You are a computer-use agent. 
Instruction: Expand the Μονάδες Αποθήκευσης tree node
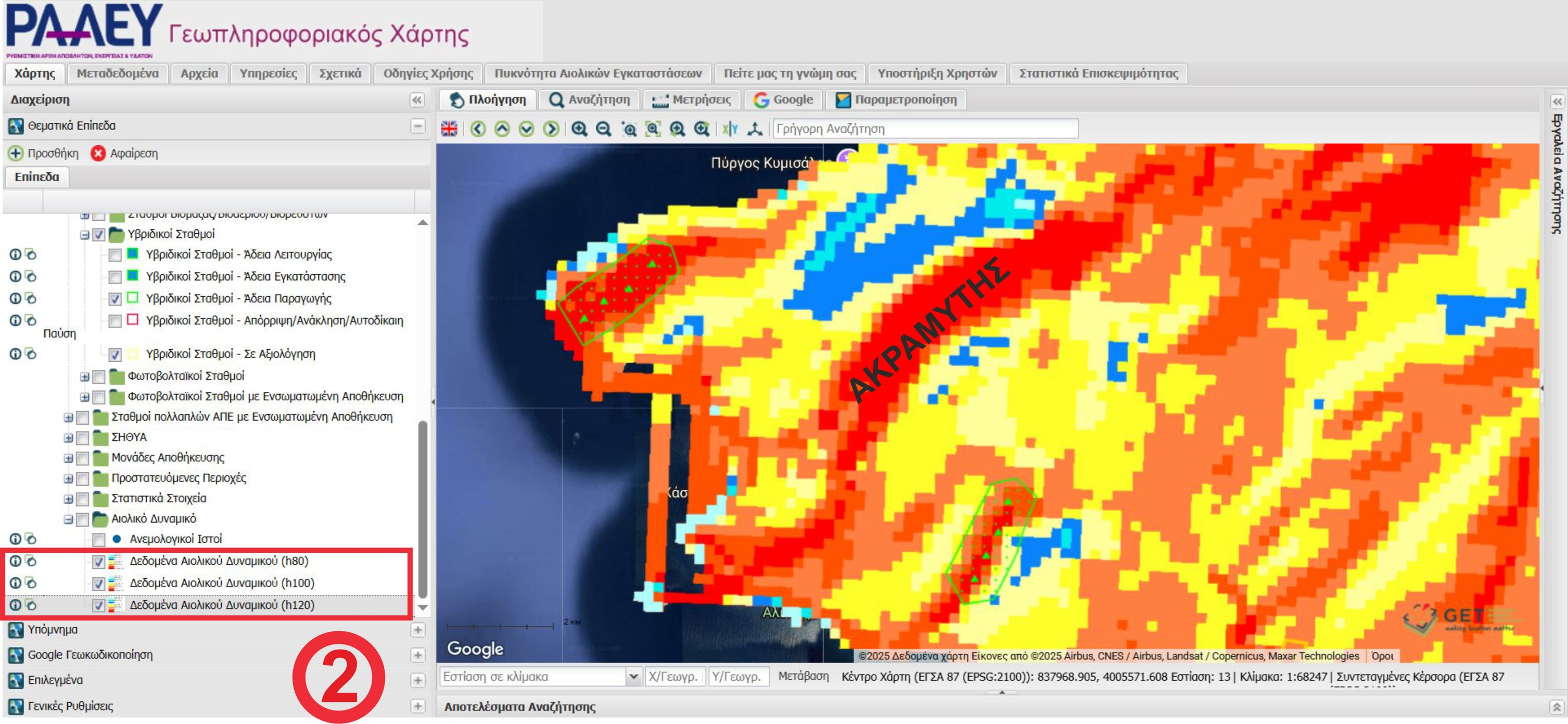click(68, 459)
